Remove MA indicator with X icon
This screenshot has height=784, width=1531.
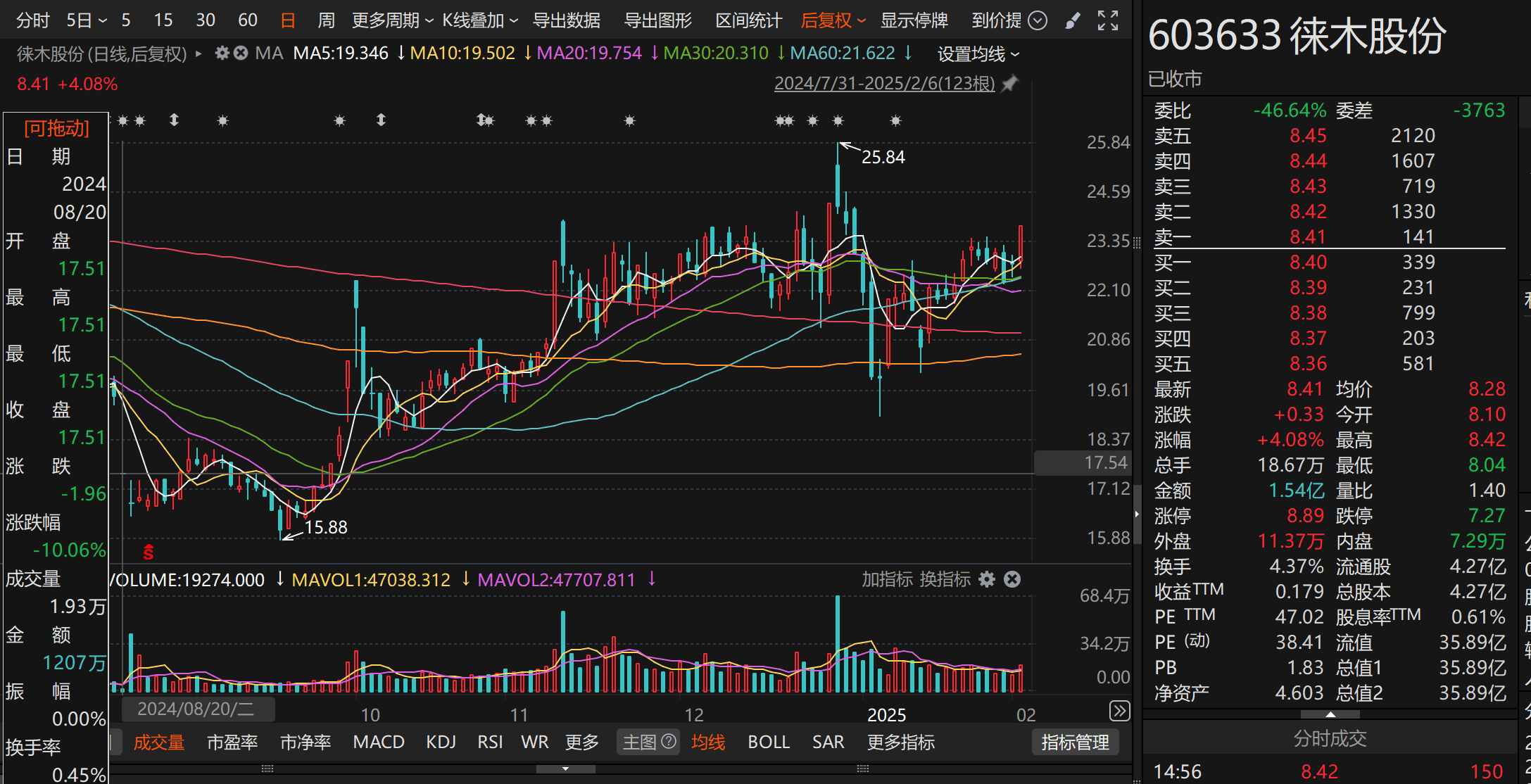(x=241, y=53)
